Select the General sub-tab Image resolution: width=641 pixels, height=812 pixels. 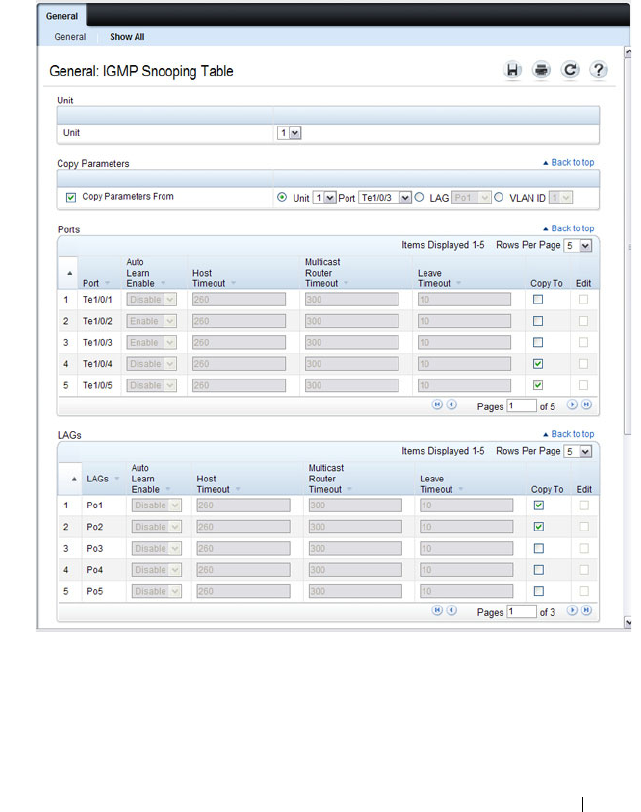coord(70,37)
